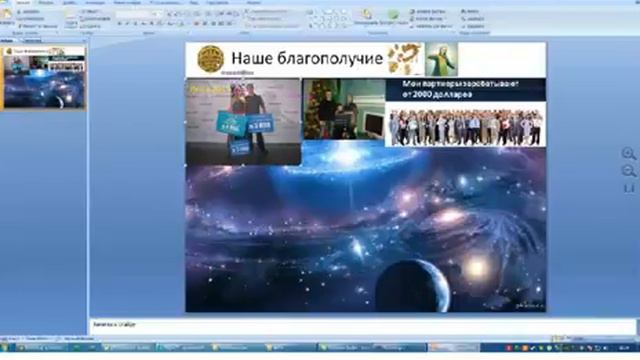The image size is (640, 360).
Task: Toggle bold formatting
Action: click(x=119, y=24)
